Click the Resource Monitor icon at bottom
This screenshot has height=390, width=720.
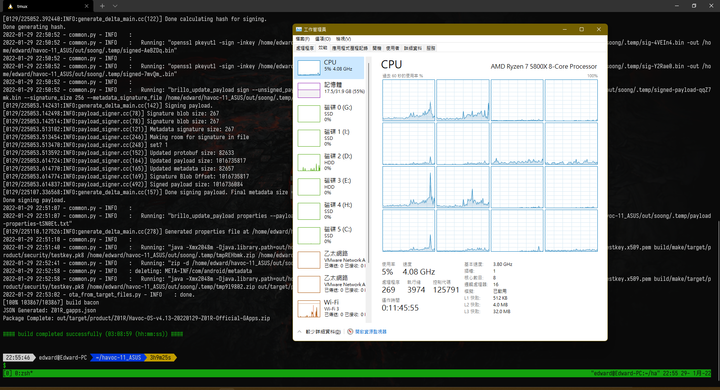coord(350,332)
